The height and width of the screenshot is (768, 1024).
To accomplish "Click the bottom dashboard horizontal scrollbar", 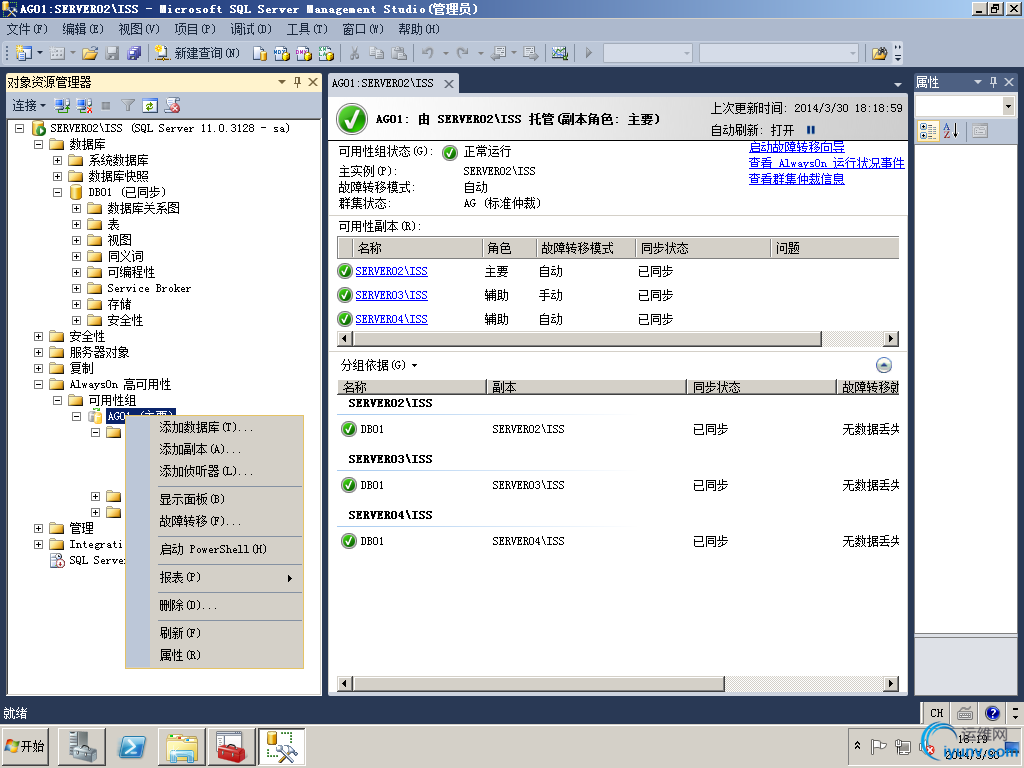I will (x=538, y=684).
